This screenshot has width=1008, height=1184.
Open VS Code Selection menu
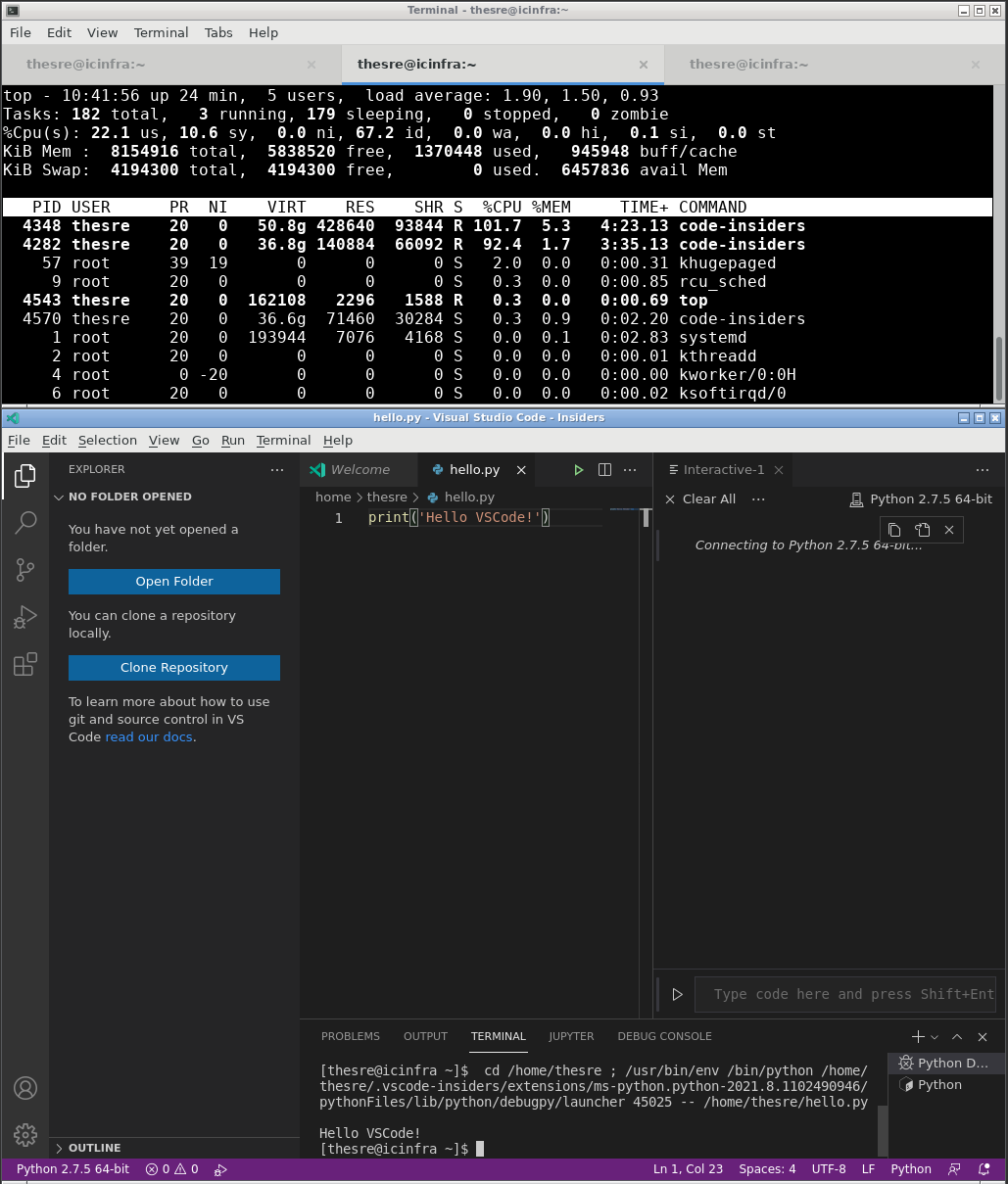point(108,441)
